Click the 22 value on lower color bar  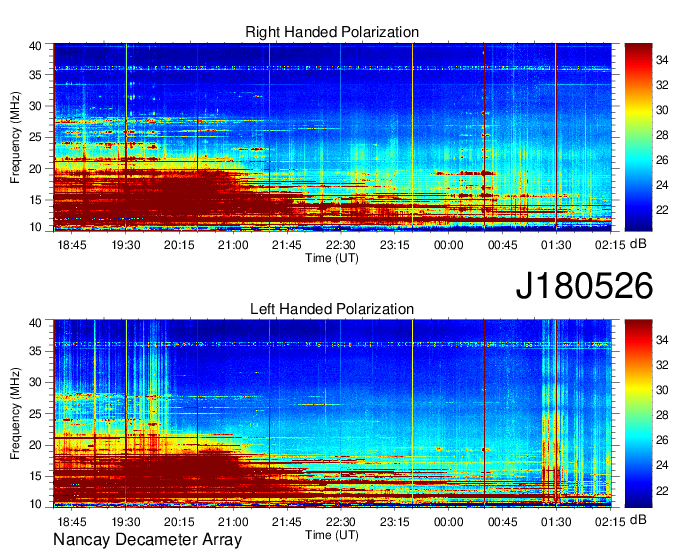click(662, 491)
